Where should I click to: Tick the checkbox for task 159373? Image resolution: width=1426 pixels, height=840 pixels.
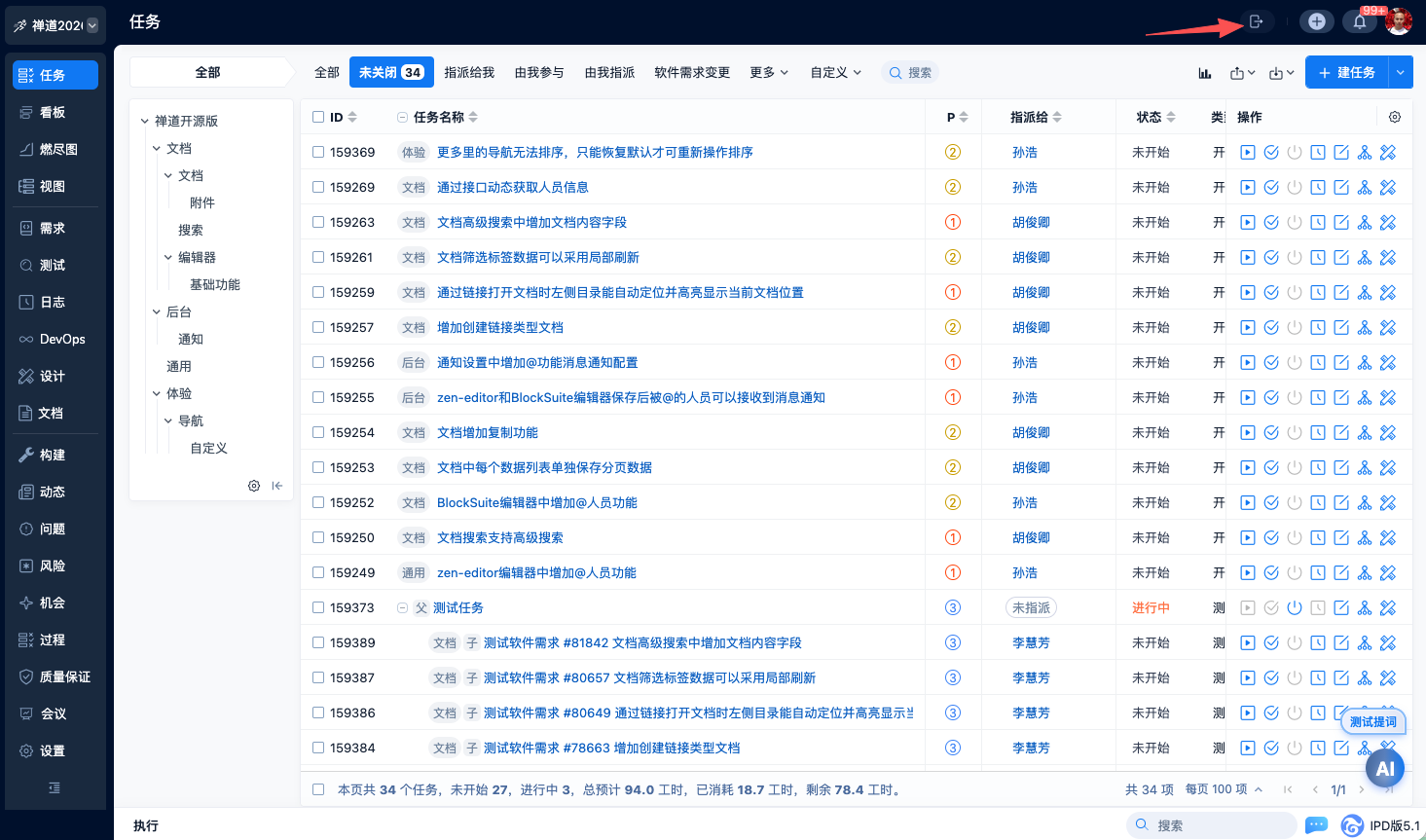coord(318,607)
